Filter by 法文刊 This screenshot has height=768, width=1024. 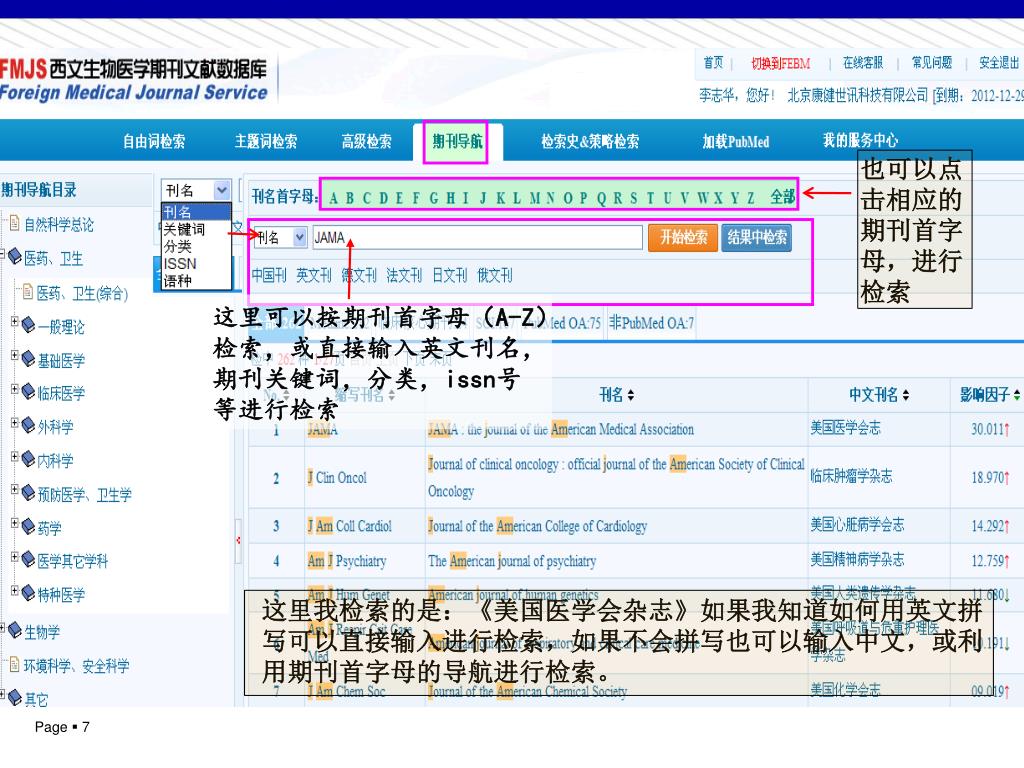click(404, 276)
